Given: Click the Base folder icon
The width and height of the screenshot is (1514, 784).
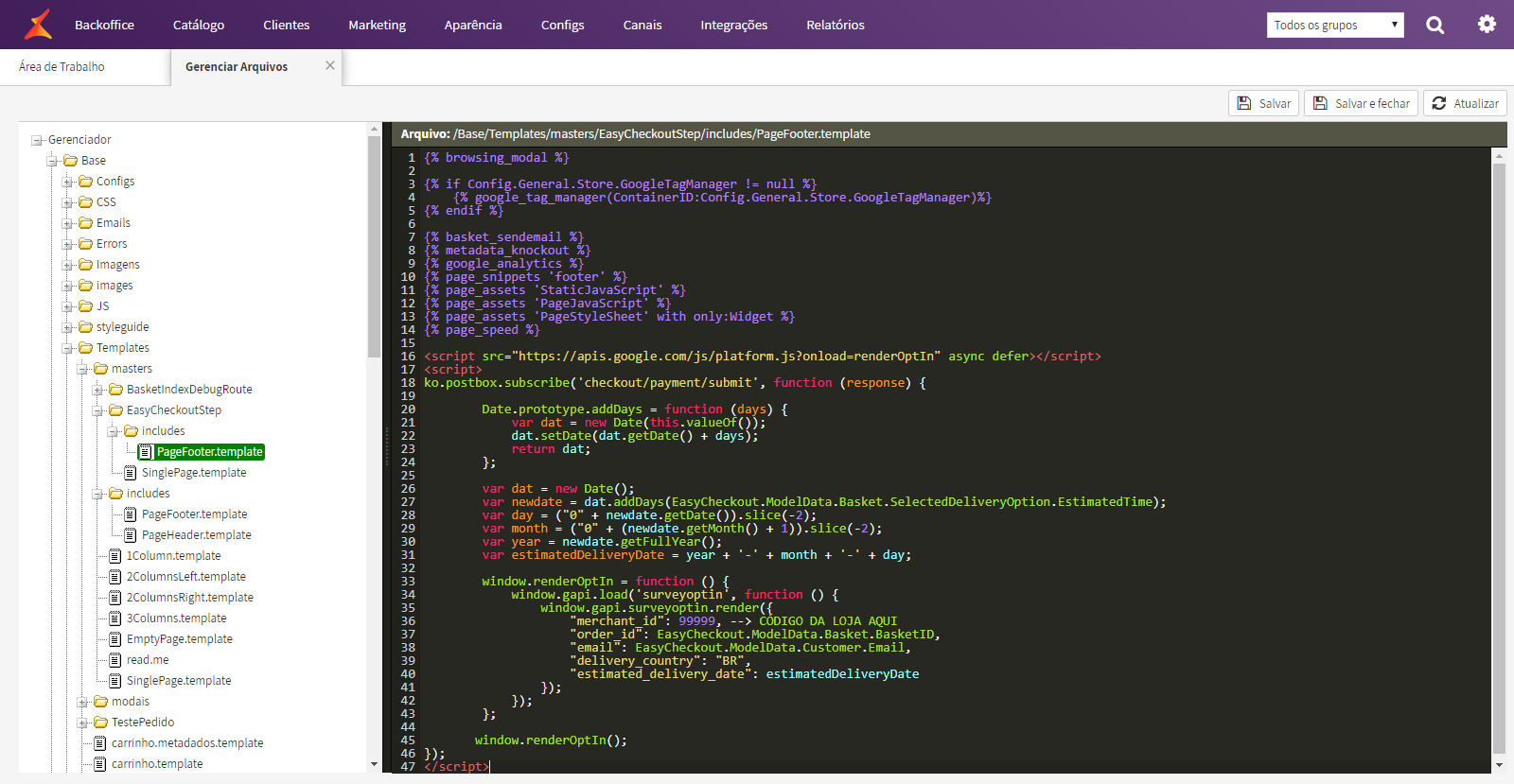Looking at the screenshot, I should [x=70, y=161].
